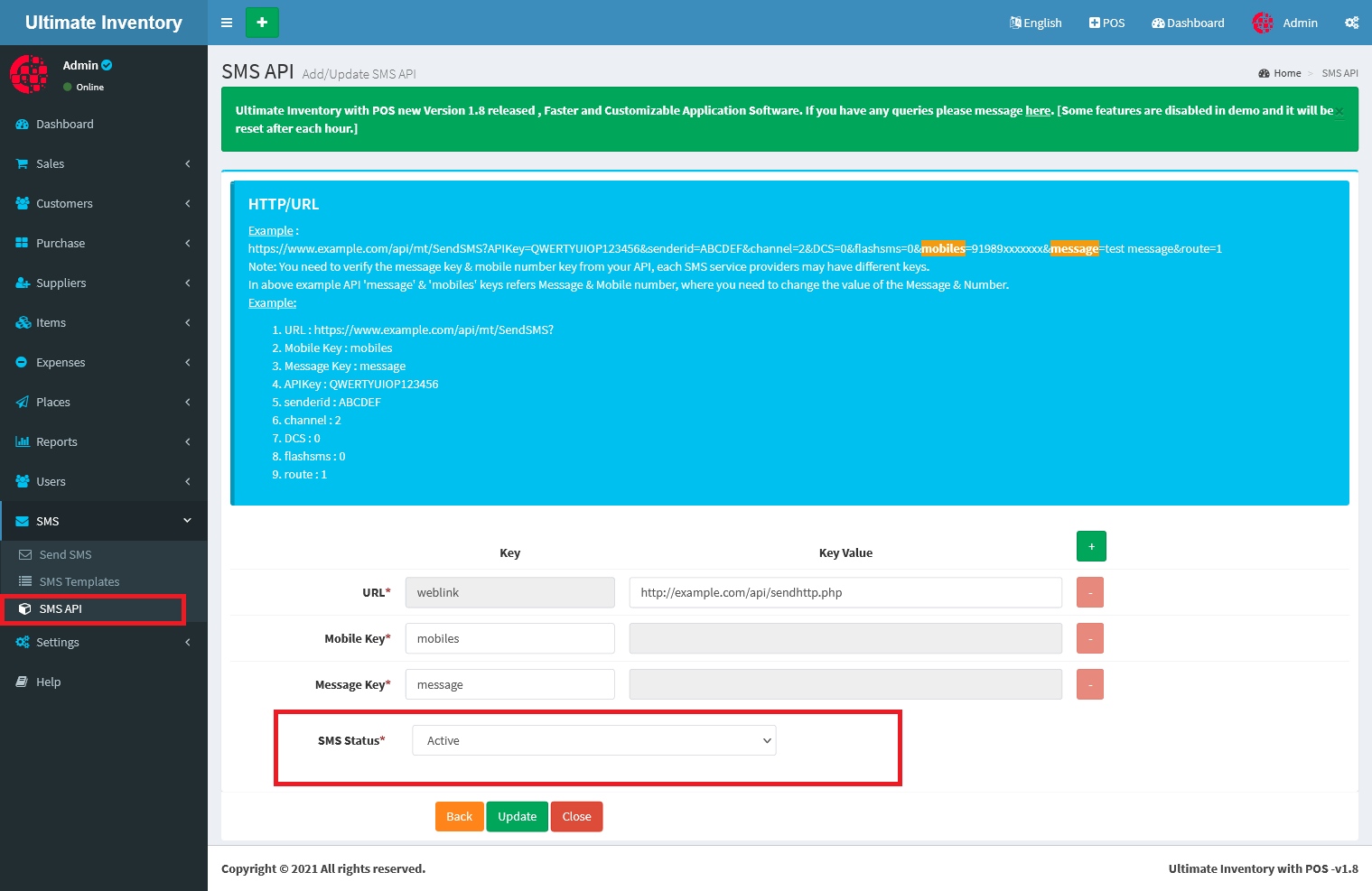Click Settings gears icon in sidebar
1372x891 pixels.
pyautogui.click(x=23, y=643)
